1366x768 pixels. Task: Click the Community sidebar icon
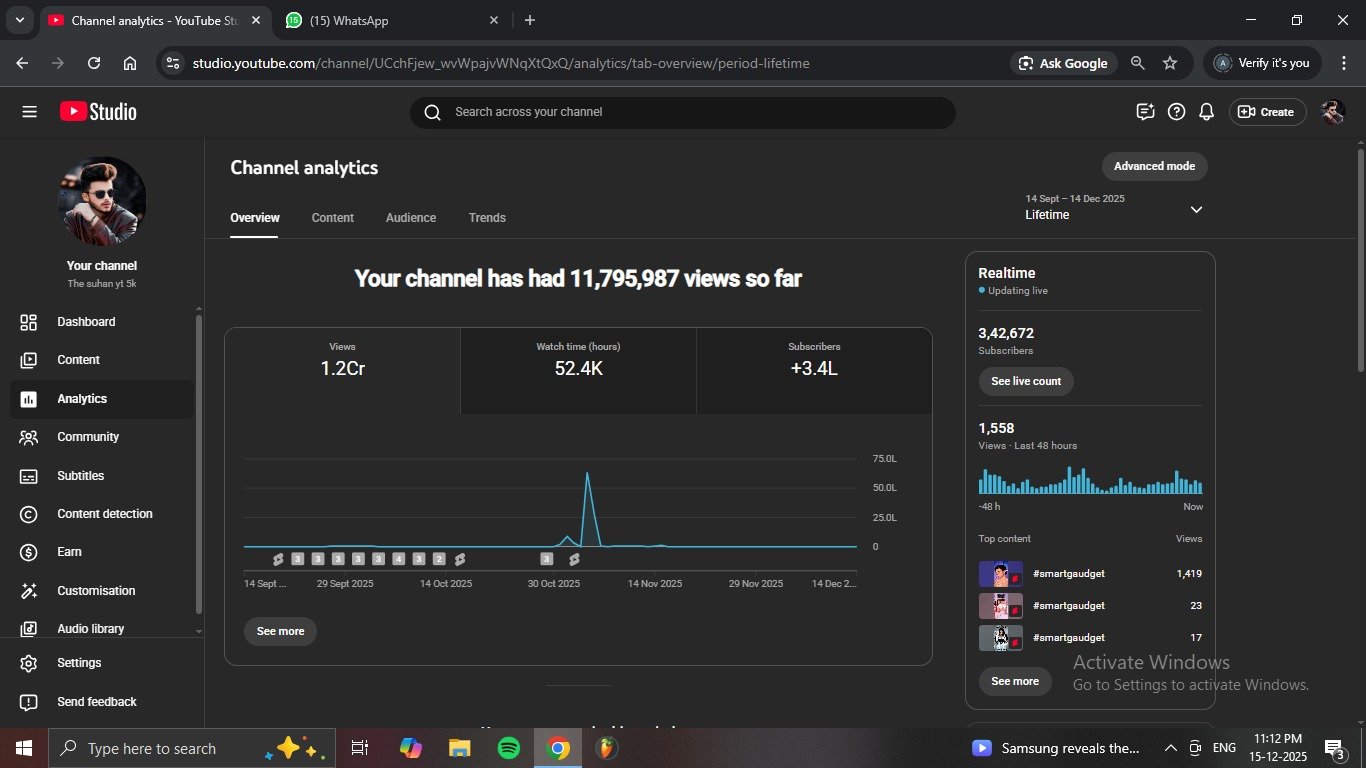[29, 437]
